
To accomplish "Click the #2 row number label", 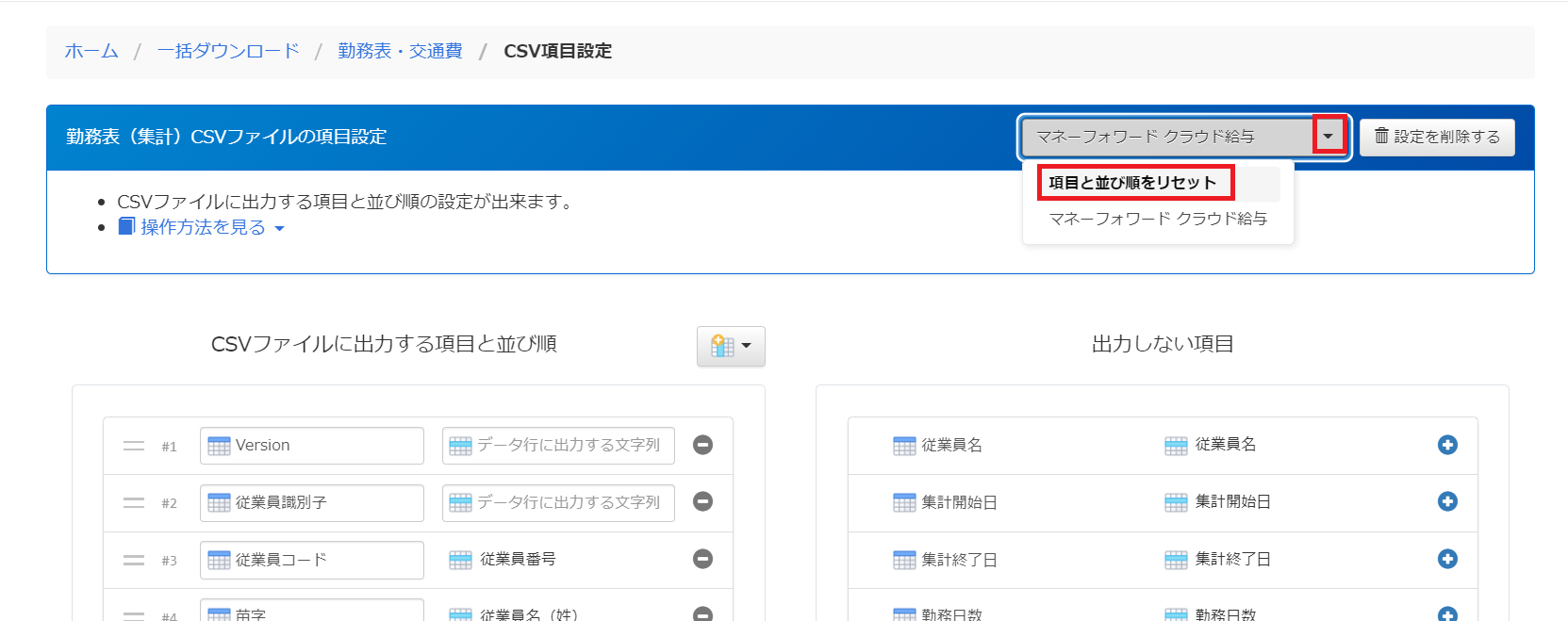I will 169,503.
